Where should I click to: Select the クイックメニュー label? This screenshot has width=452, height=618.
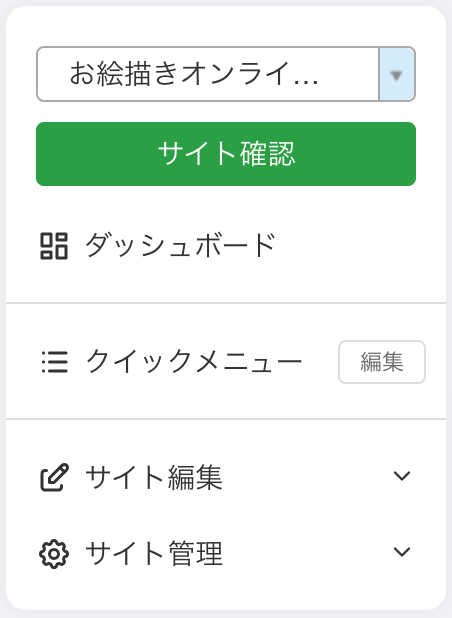[x=194, y=361]
